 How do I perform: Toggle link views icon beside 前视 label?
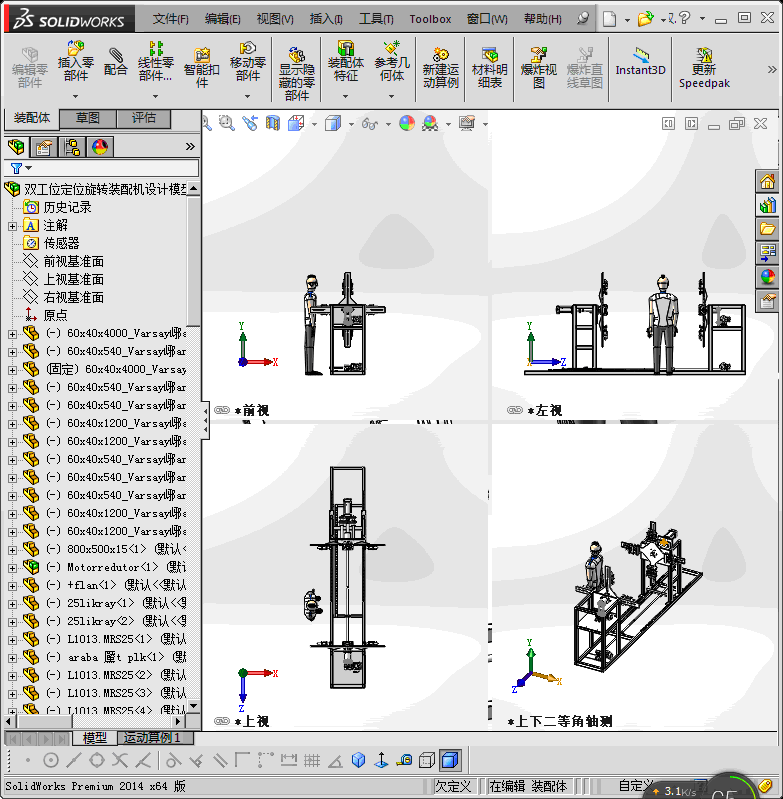coord(222,410)
